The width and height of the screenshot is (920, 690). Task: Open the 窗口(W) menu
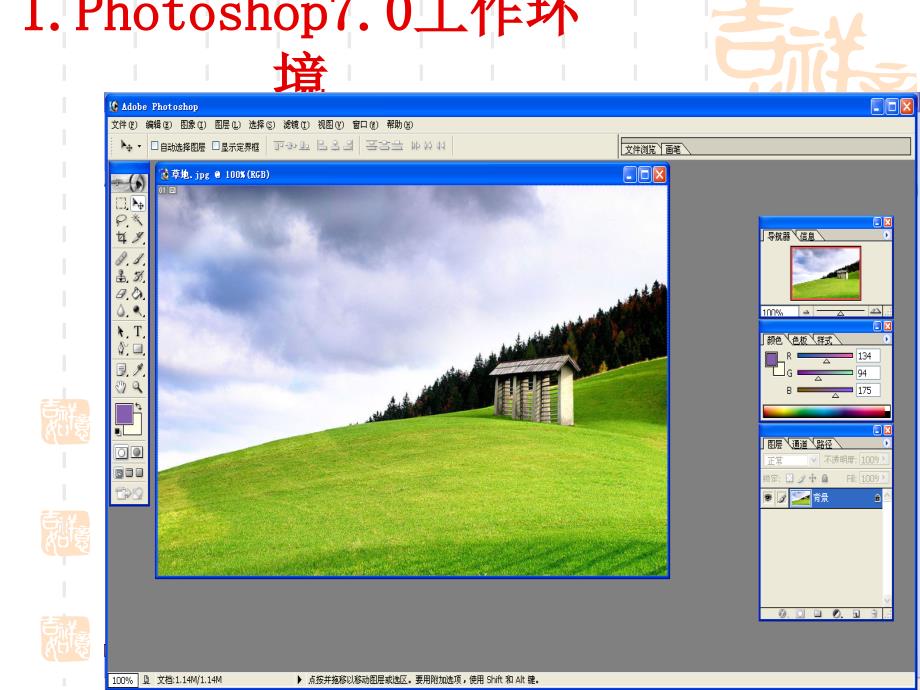click(365, 125)
